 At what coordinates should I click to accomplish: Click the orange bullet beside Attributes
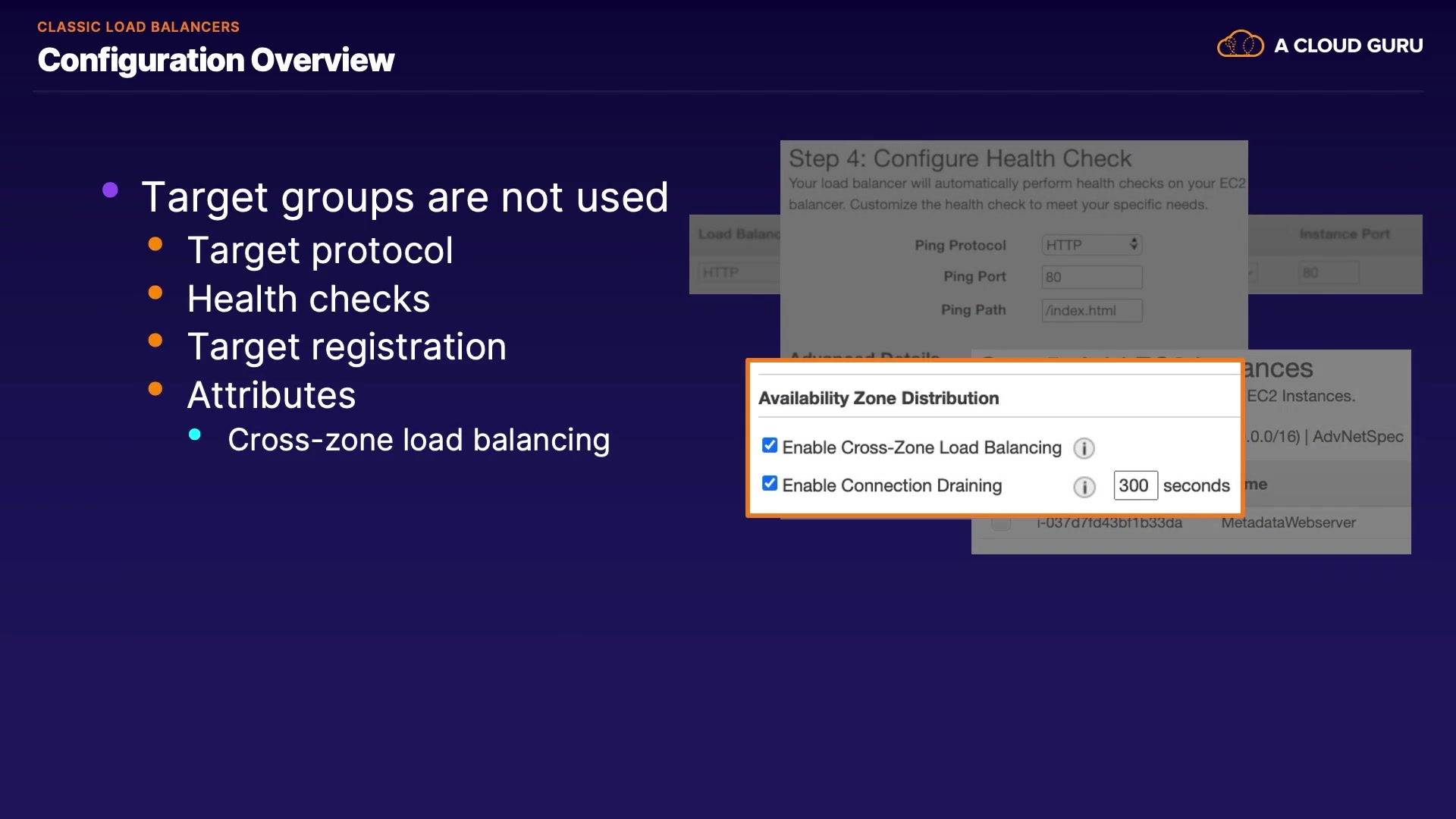(155, 389)
